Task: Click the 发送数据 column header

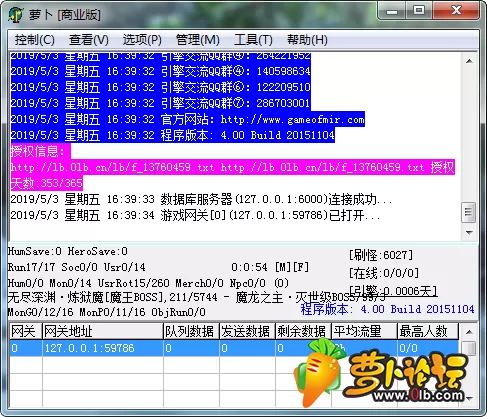Action: click(x=247, y=332)
